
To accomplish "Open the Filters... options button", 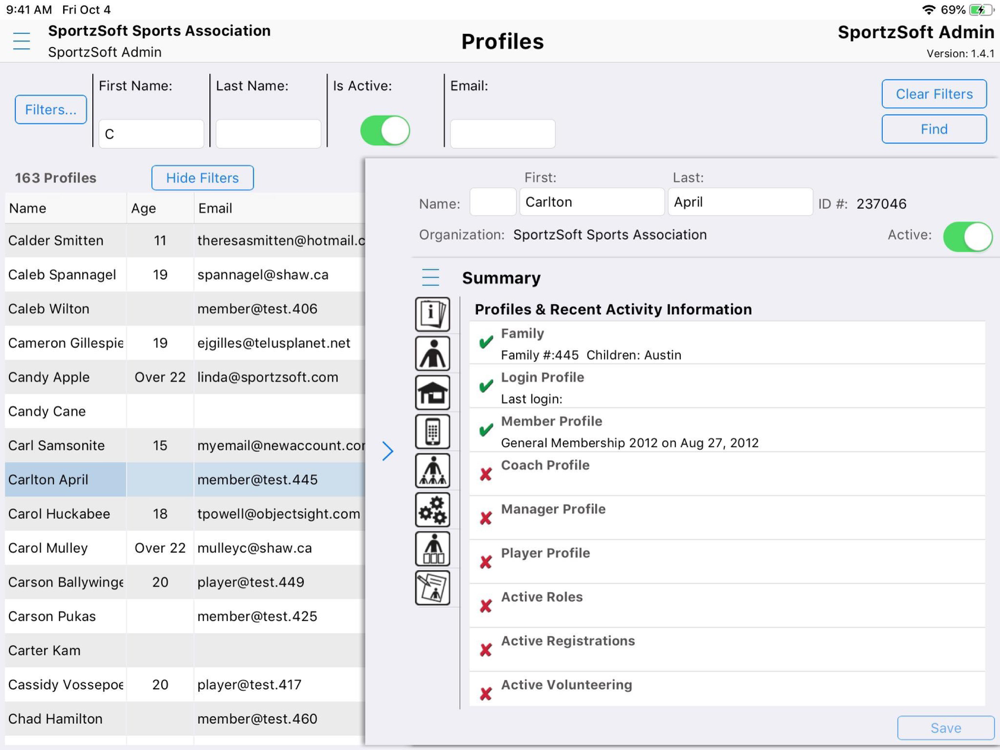I will coord(51,110).
